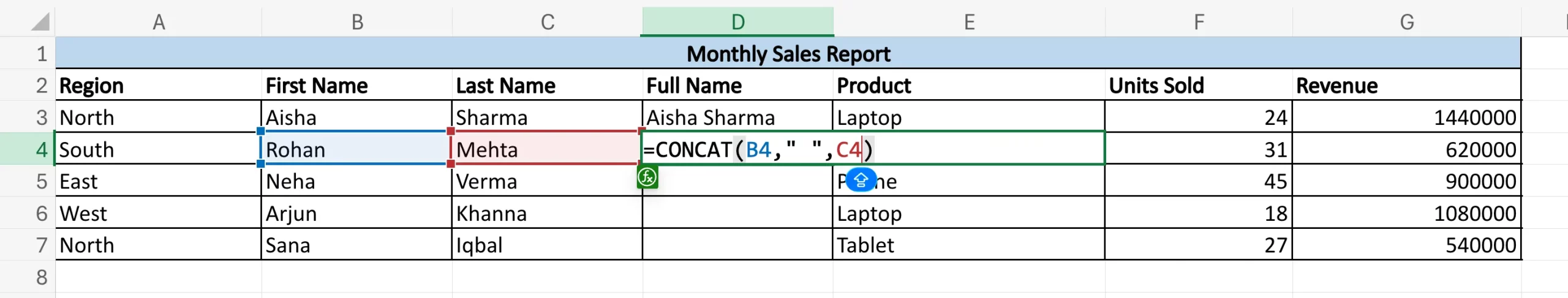Select the Tablet product cell

click(968, 245)
